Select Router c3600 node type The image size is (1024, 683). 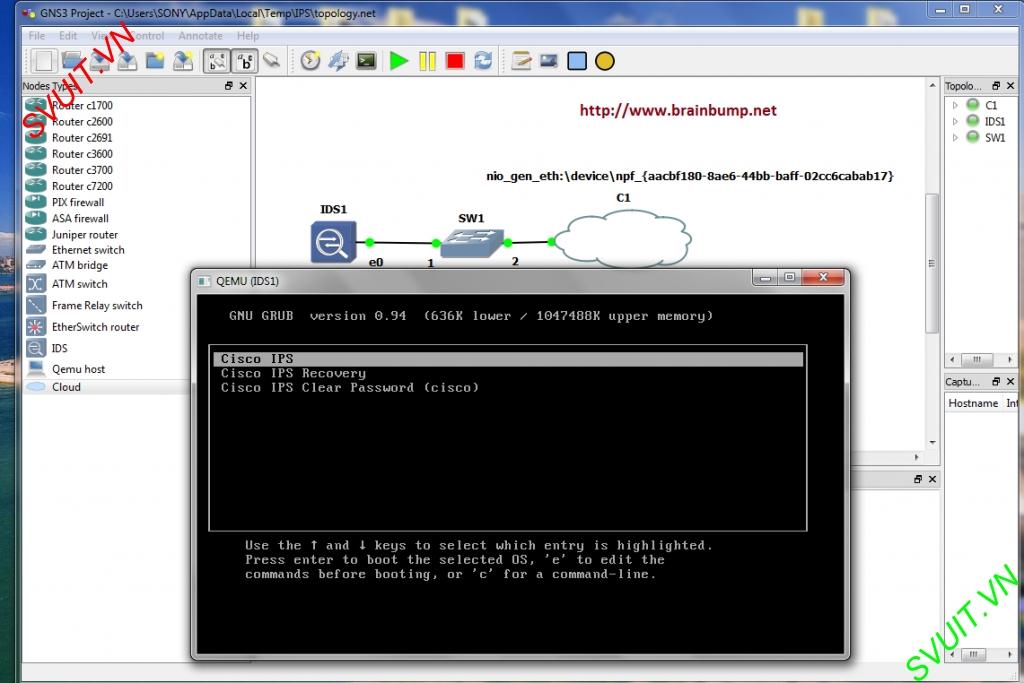(82, 154)
